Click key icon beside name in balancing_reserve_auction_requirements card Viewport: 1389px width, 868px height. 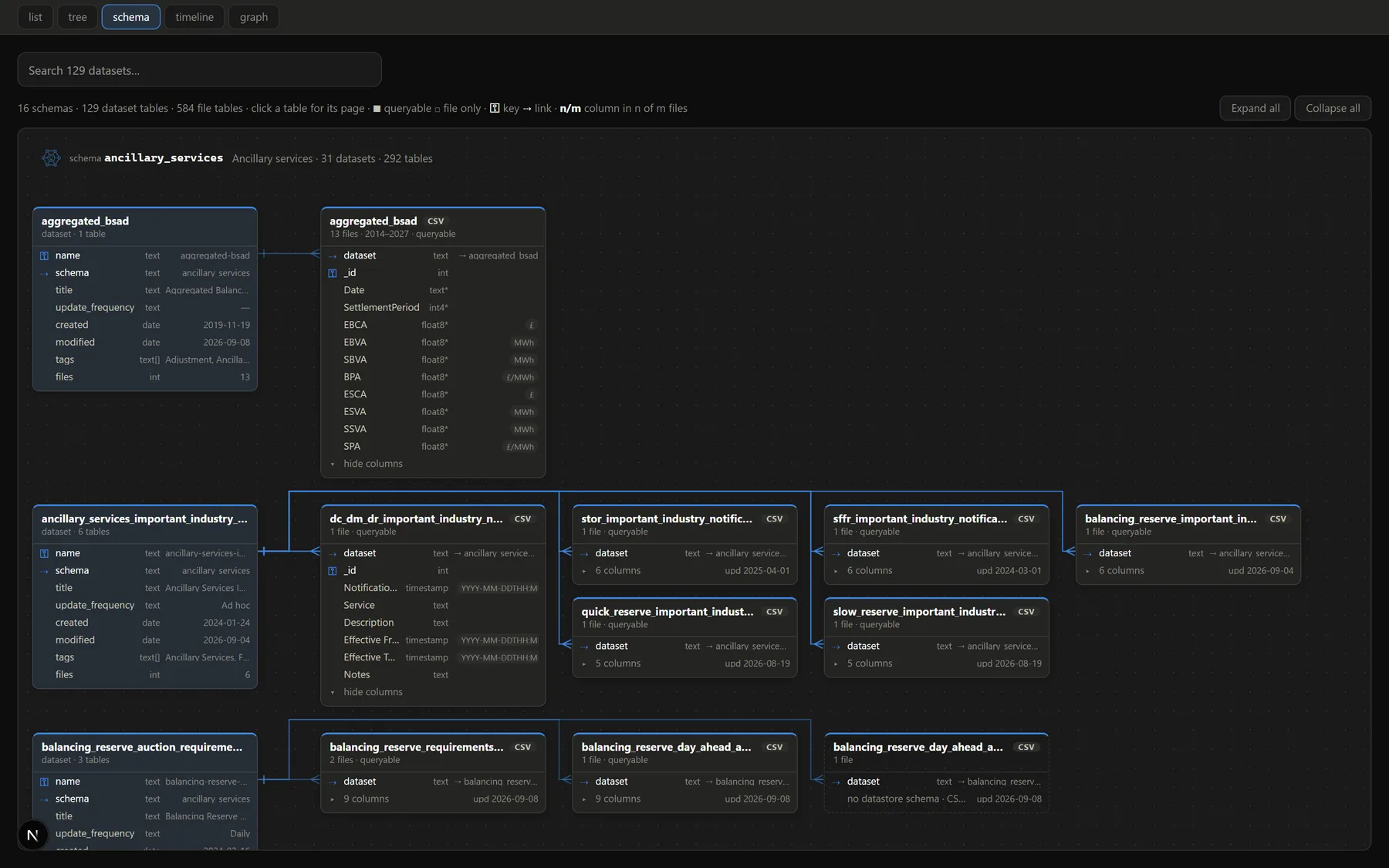pos(44,782)
